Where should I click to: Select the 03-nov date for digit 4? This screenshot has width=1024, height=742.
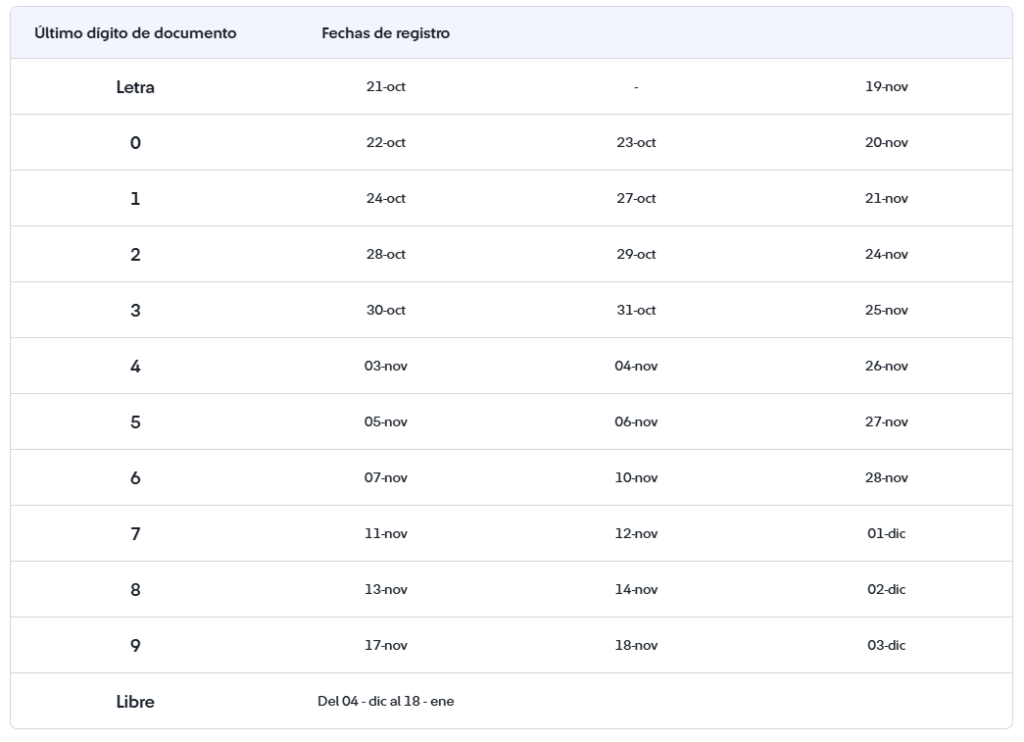point(386,367)
